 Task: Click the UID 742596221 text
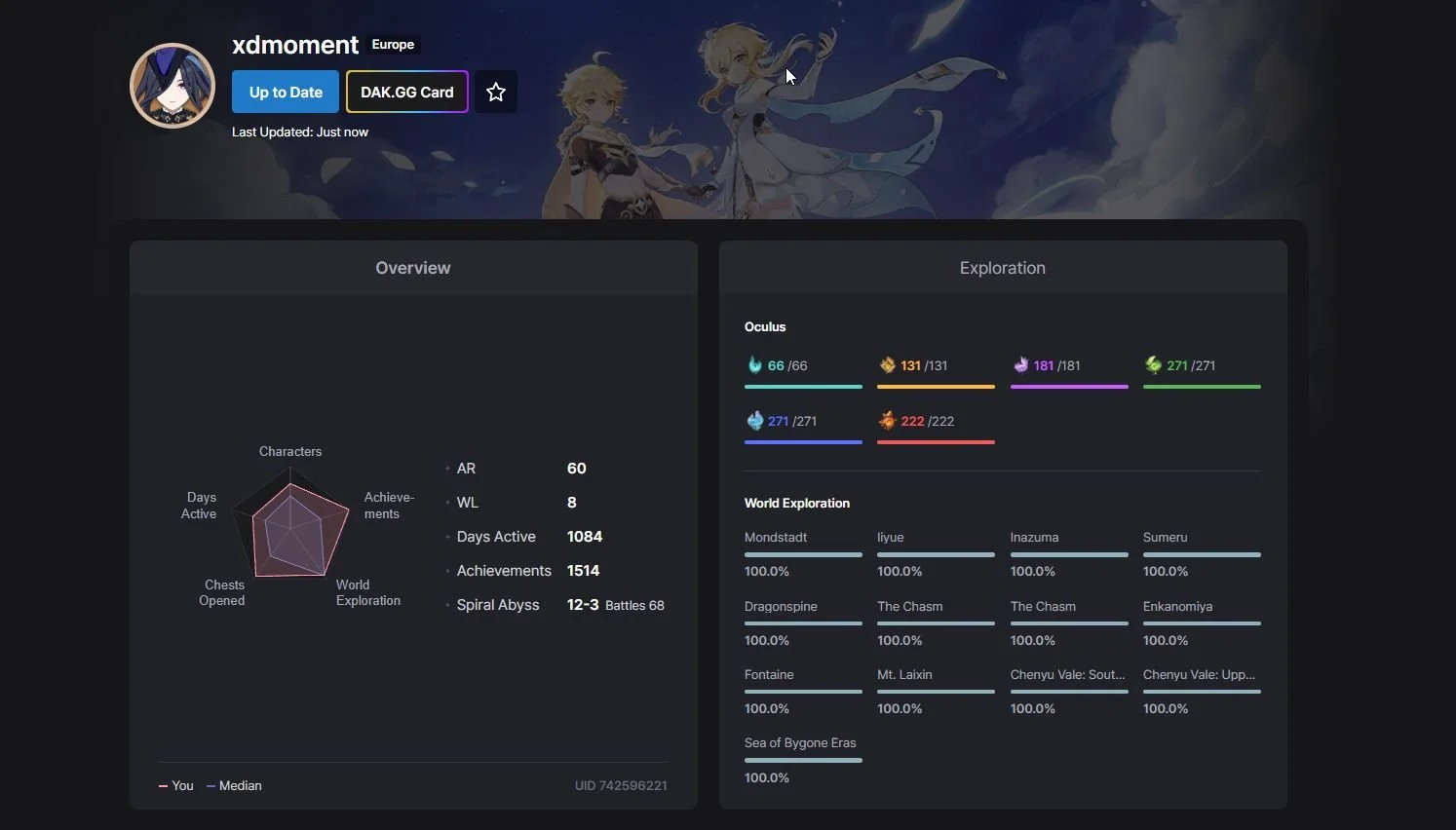(621, 785)
